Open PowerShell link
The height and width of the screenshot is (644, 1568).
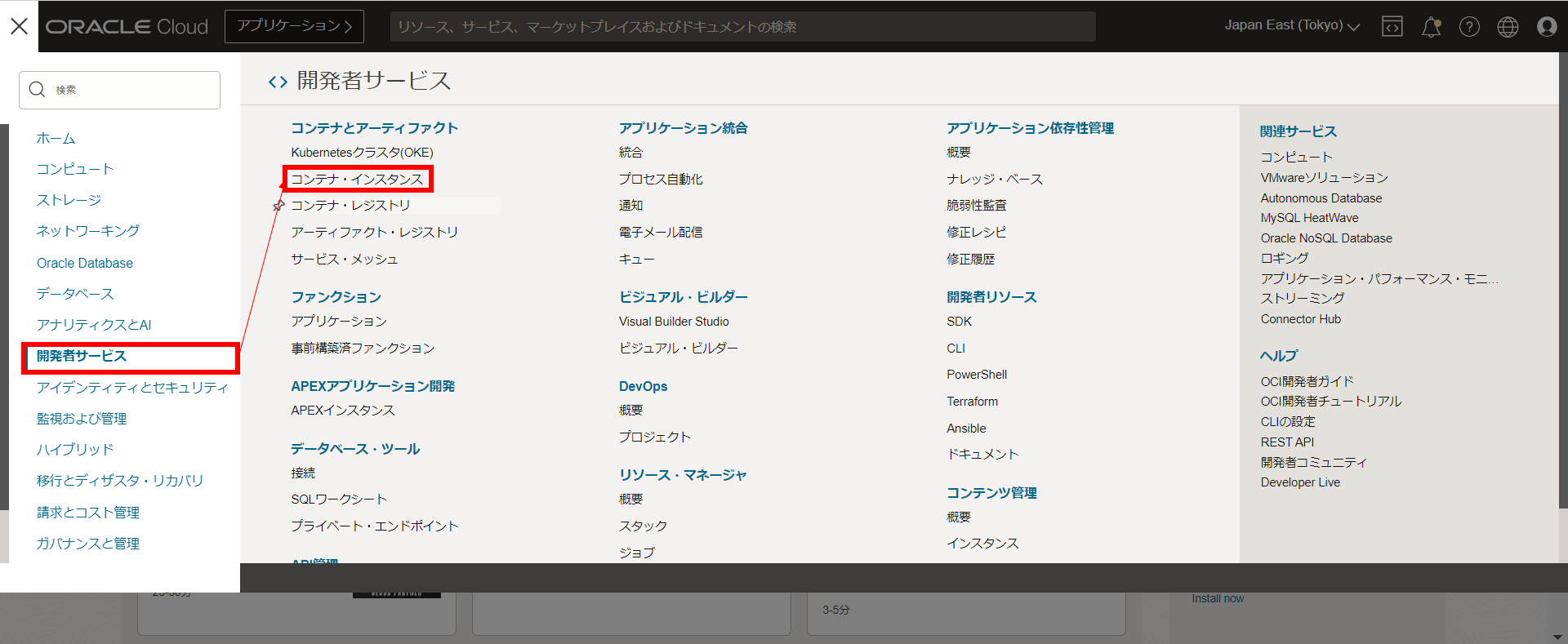pyautogui.click(x=977, y=375)
